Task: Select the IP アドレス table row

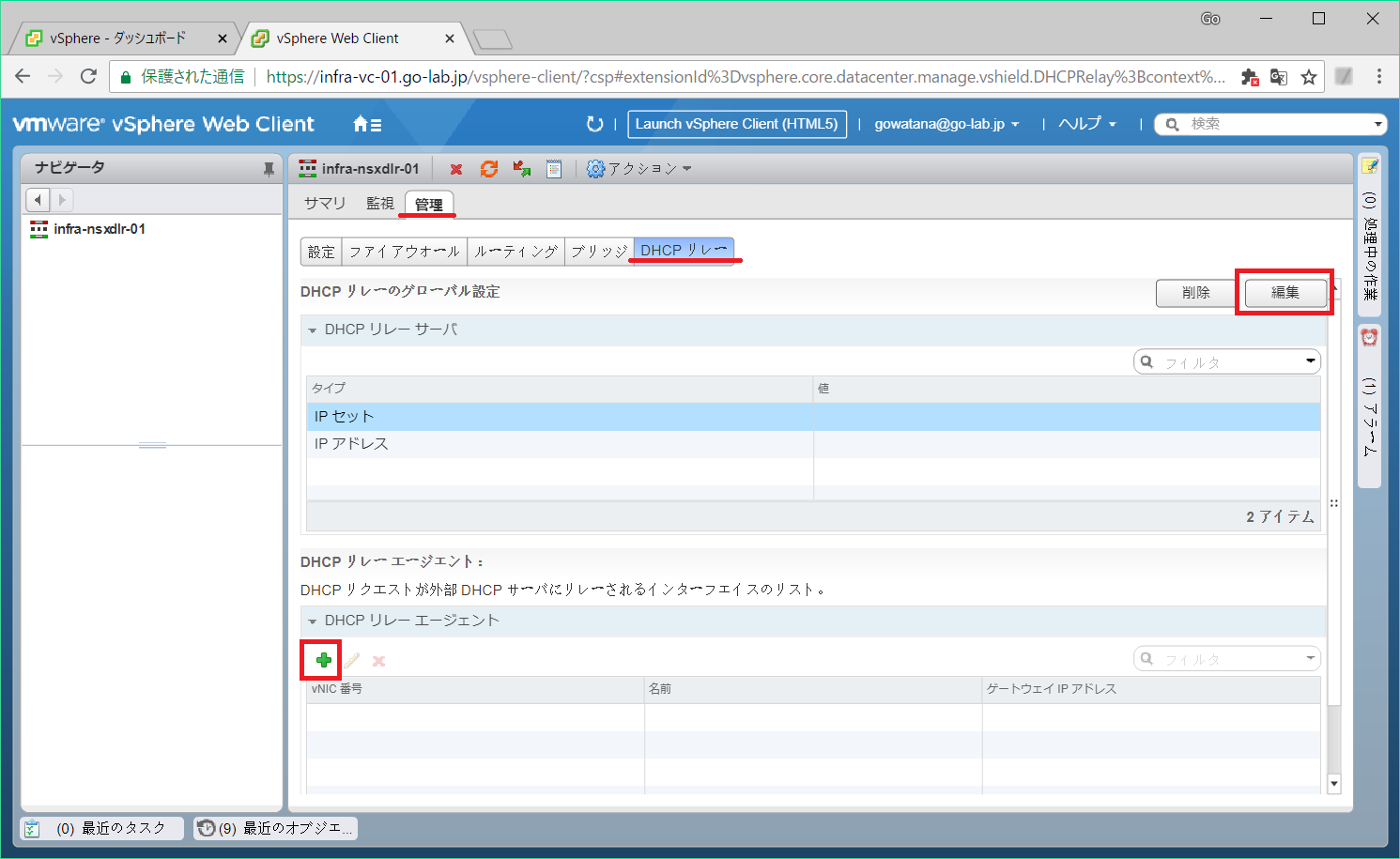Action: (813, 444)
